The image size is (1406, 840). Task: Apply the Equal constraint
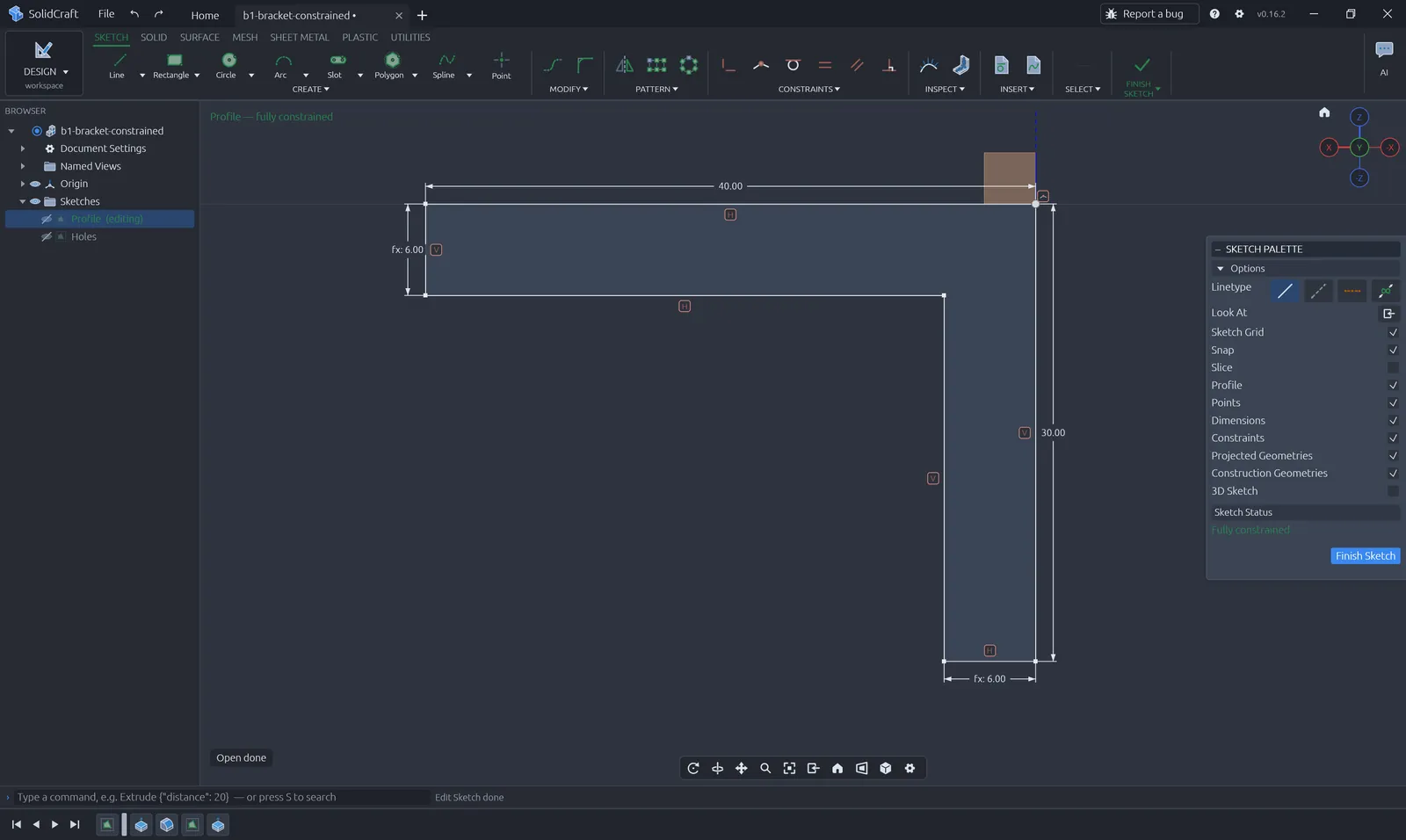825,65
